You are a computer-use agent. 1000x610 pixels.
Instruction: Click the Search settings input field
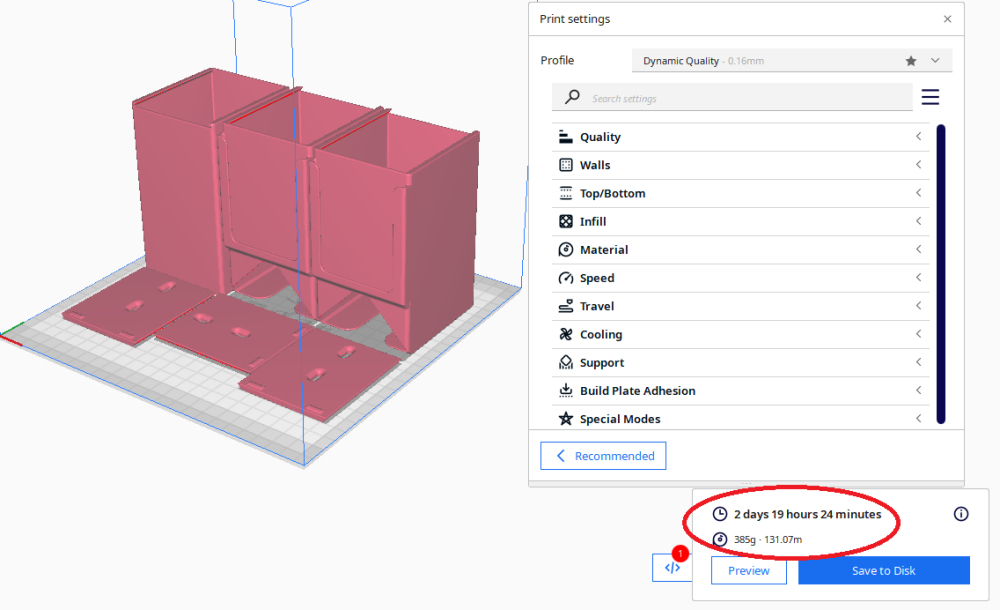coord(732,98)
